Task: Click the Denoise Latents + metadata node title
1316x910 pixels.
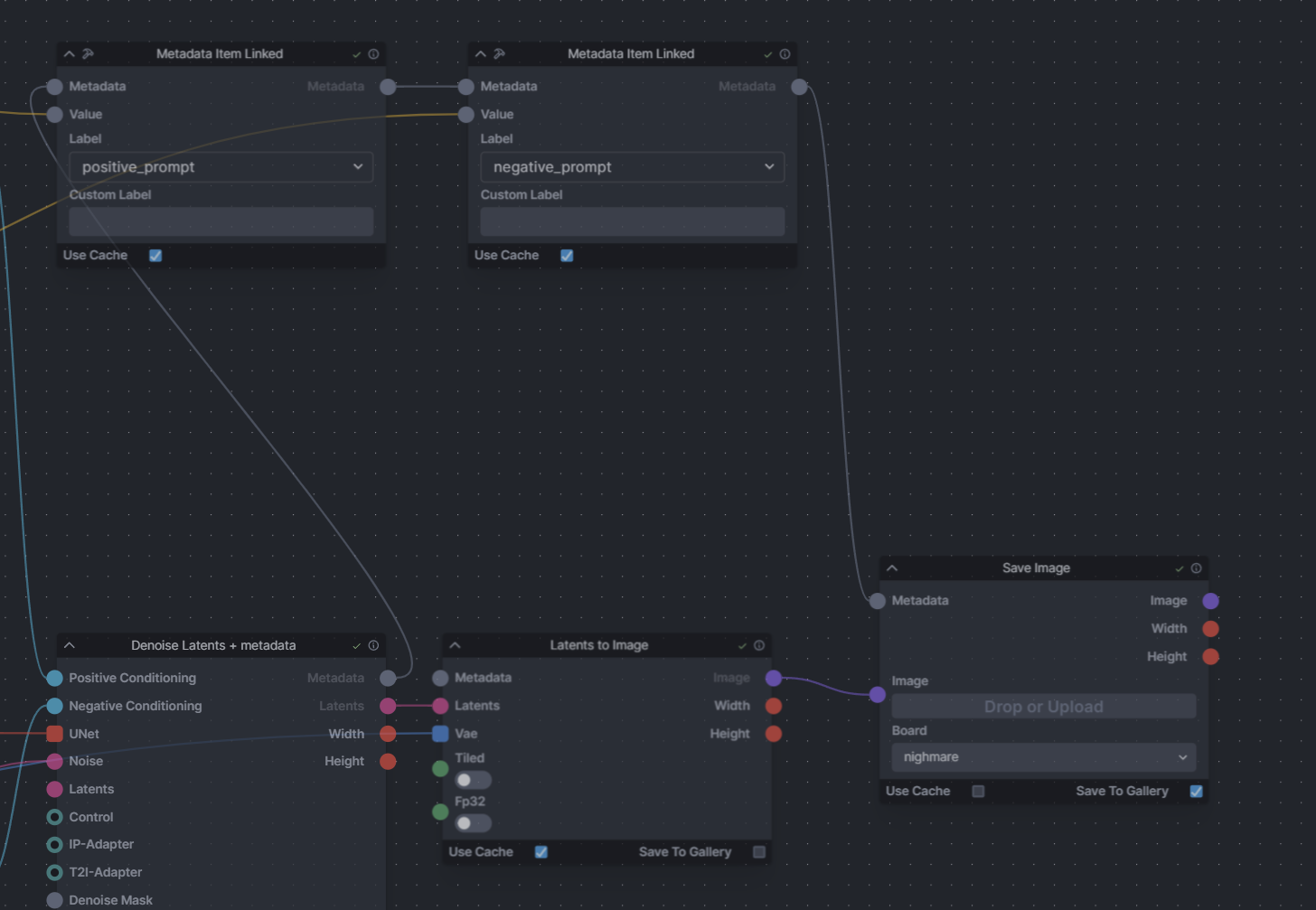Action: click(213, 645)
